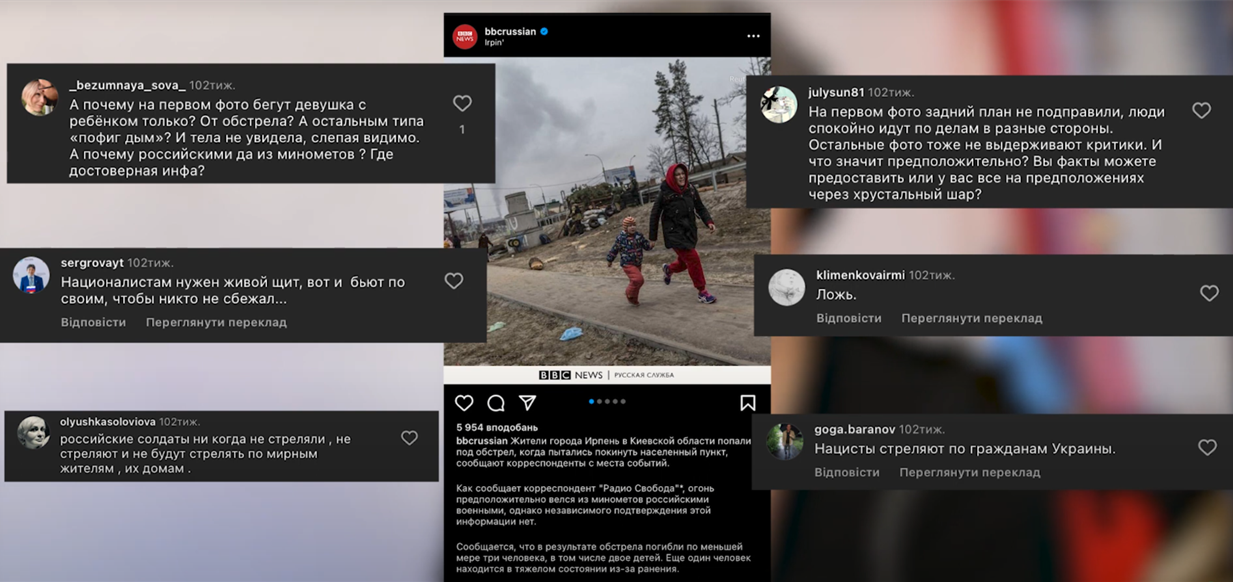Screen dimensions: 1233x582
Task: Toggle like on julysun81's comment
Action: click(x=1201, y=111)
